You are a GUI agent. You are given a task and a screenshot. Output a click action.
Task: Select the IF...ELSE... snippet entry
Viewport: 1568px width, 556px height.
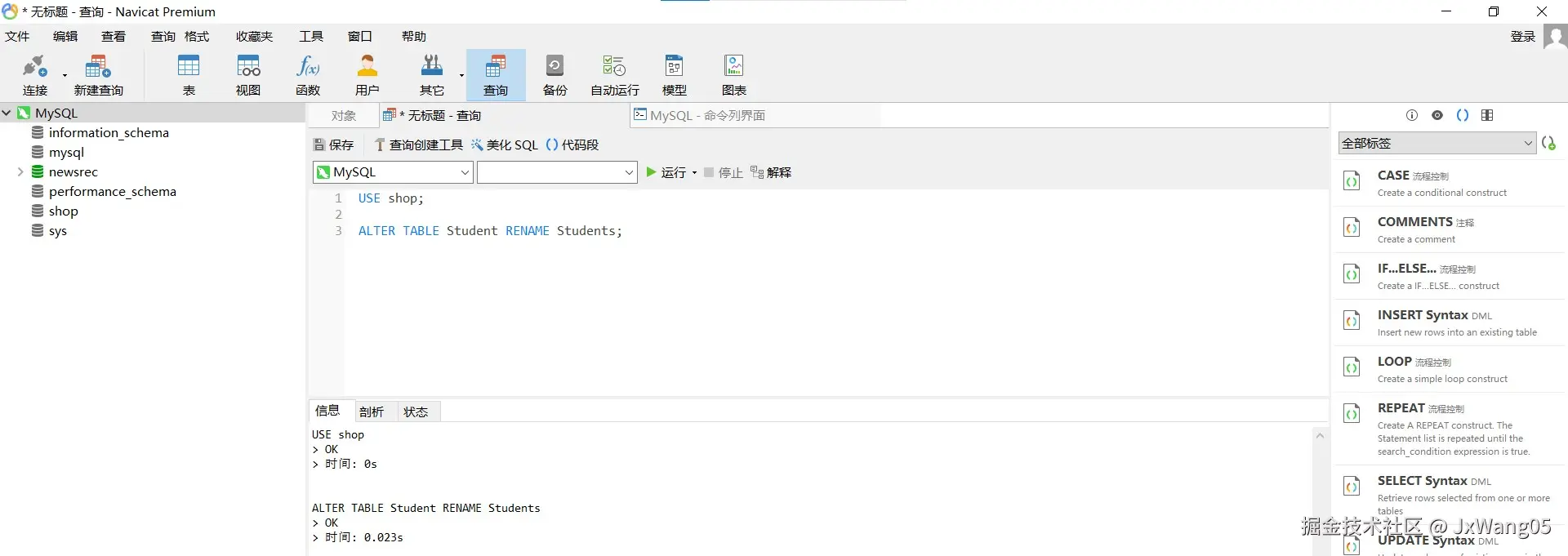pos(1451,276)
